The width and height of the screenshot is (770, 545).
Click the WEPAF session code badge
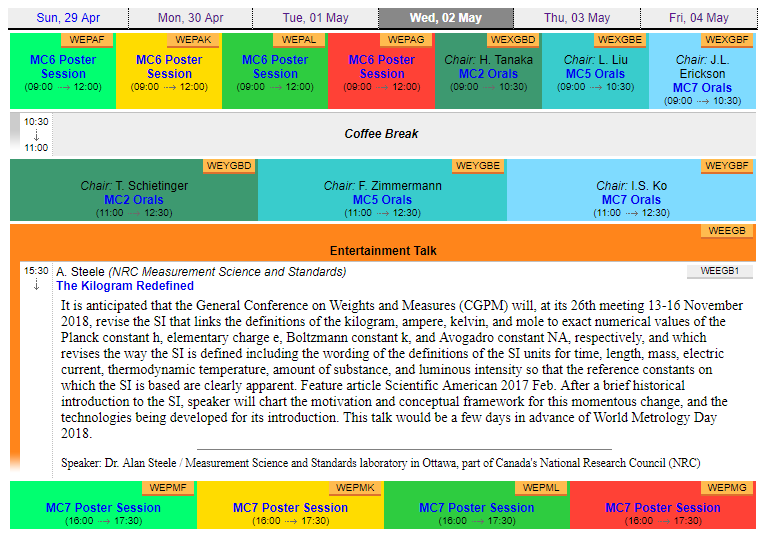click(88, 40)
